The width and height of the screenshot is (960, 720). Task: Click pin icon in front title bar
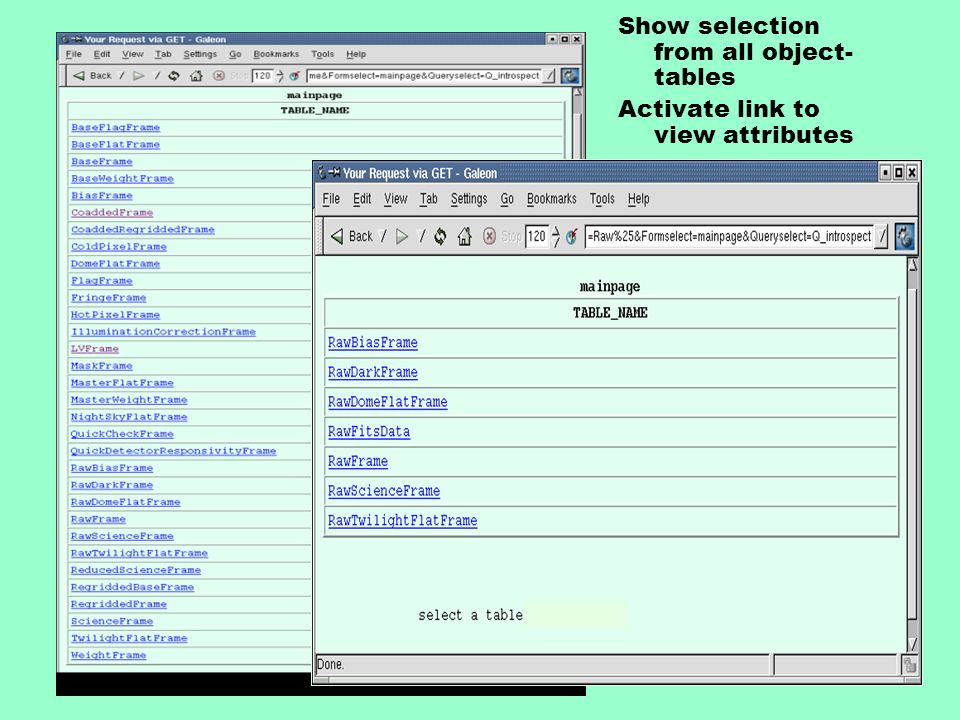[x=334, y=173]
